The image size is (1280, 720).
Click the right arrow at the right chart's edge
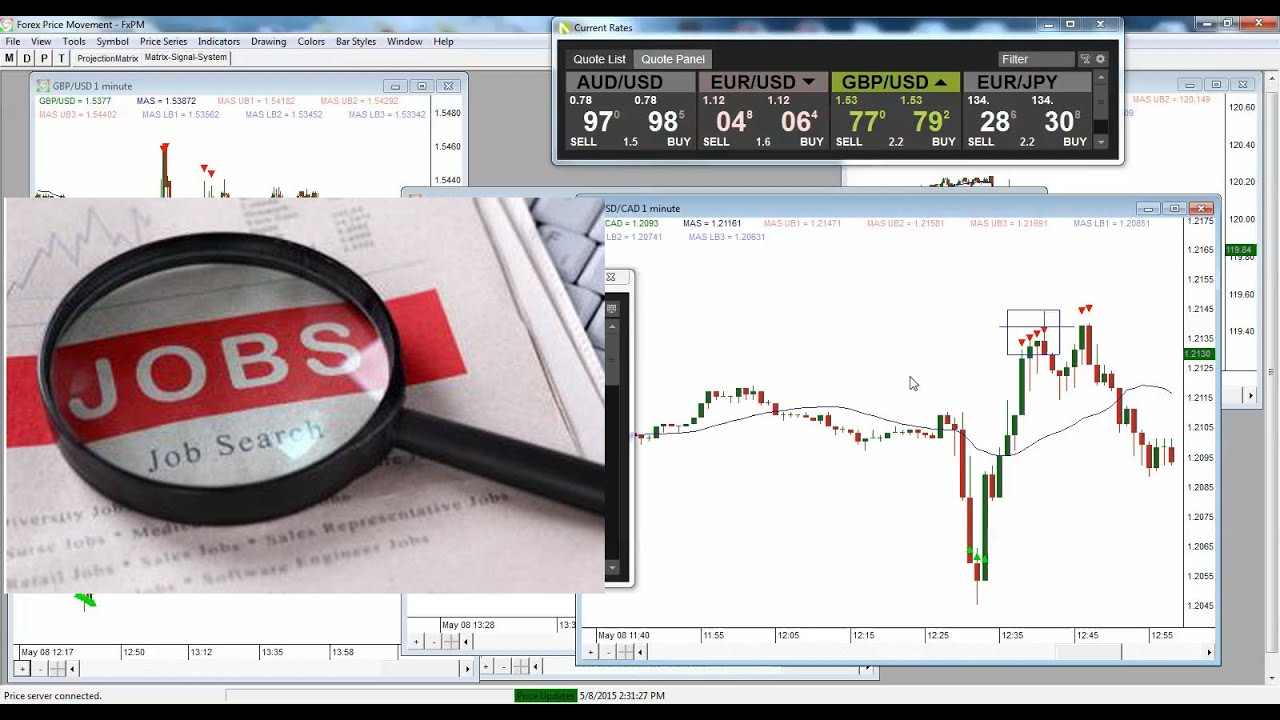tap(1249, 396)
